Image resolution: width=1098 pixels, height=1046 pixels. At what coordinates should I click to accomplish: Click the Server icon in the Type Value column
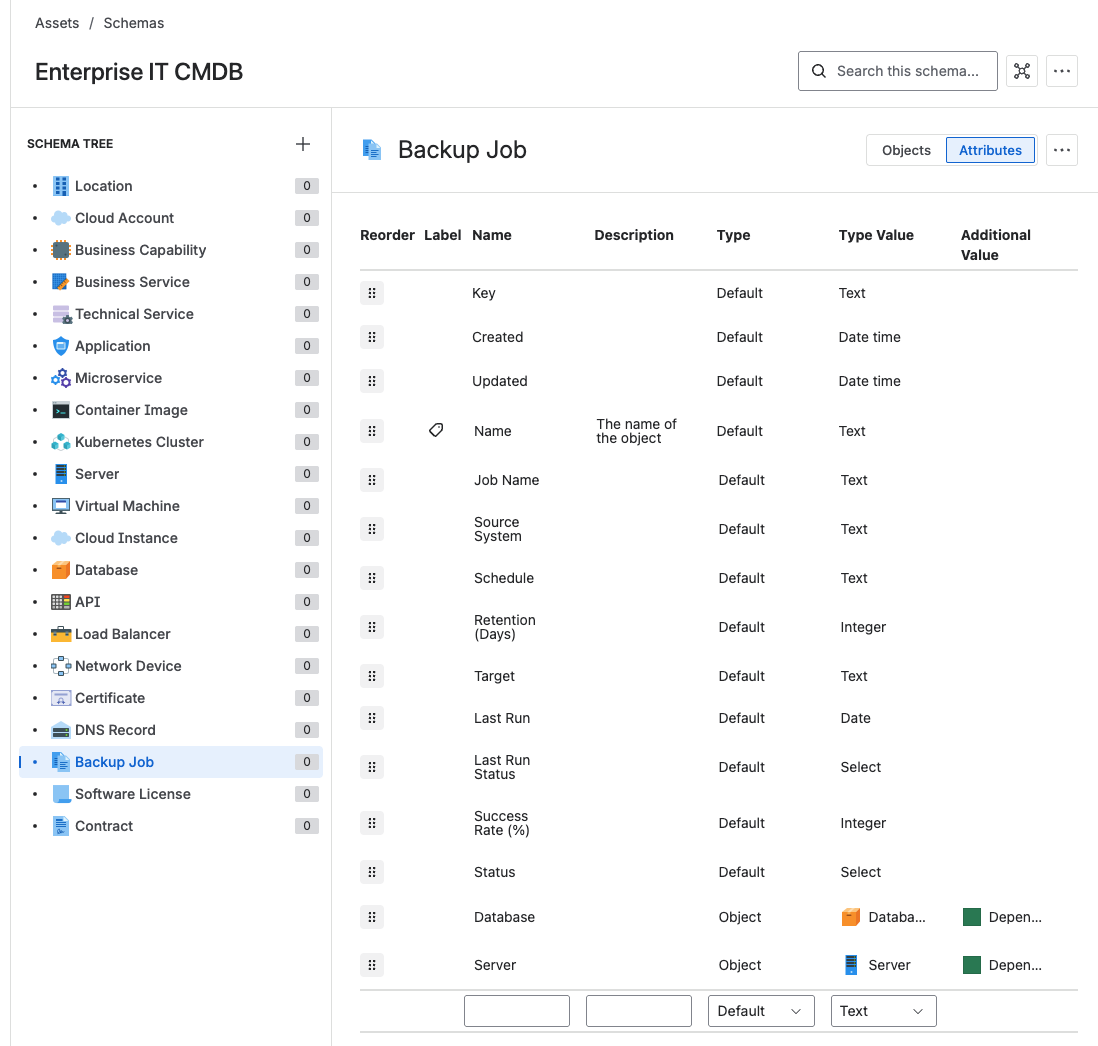point(851,965)
